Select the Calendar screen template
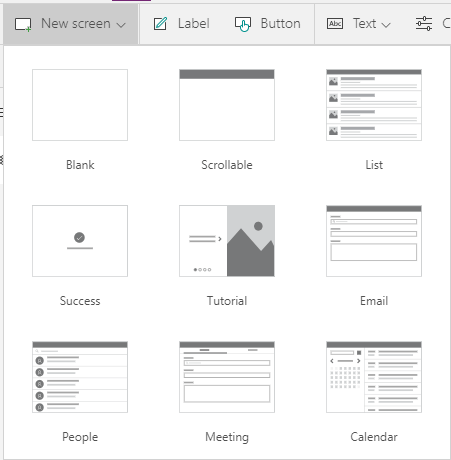Image resolution: width=451 pixels, height=460 pixels. (x=374, y=377)
